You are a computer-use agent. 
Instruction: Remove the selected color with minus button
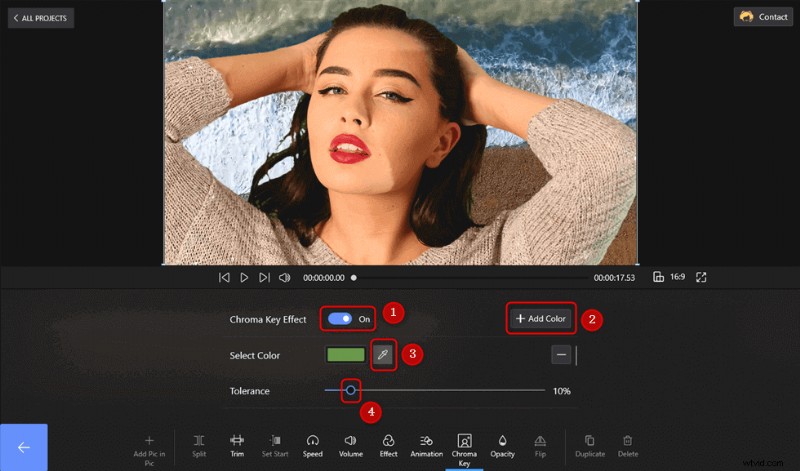[x=561, y=355]
